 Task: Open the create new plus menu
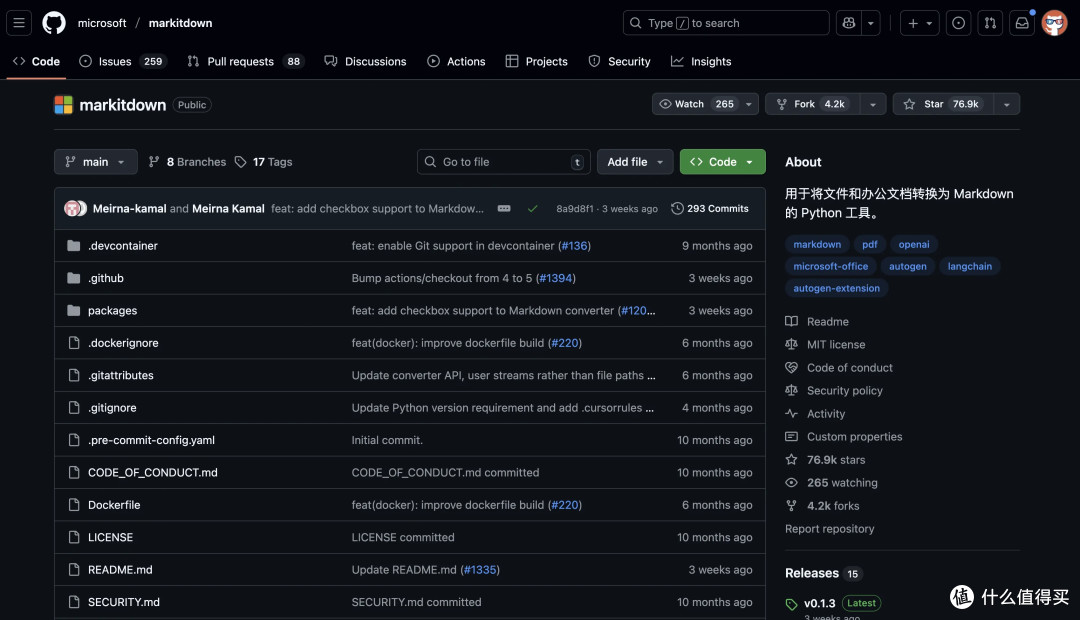pos(920,23)
